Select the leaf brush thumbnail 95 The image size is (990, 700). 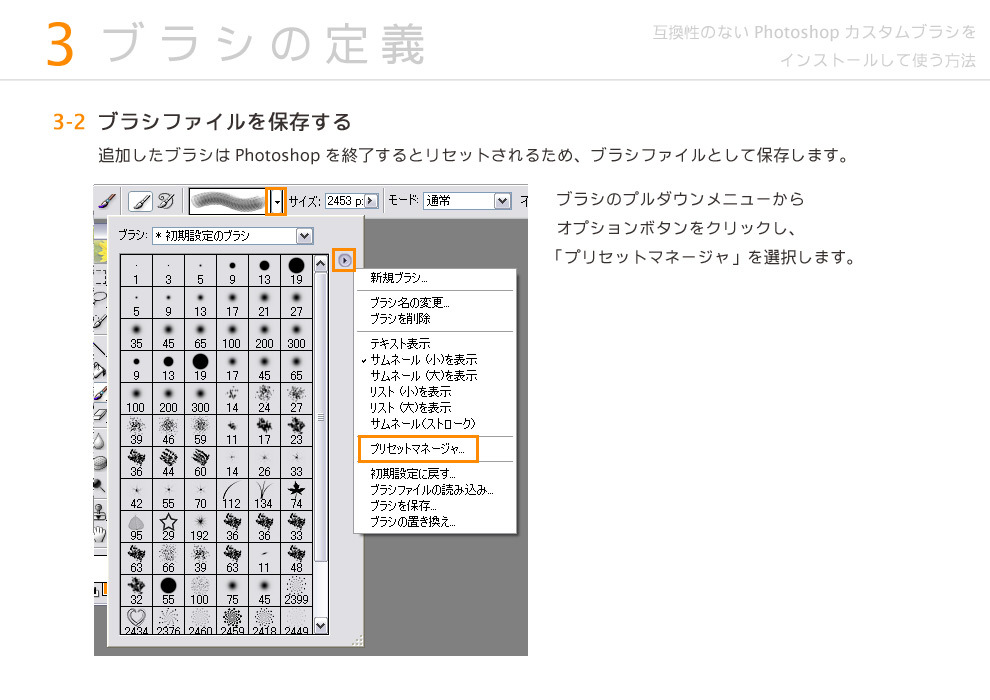136,524
